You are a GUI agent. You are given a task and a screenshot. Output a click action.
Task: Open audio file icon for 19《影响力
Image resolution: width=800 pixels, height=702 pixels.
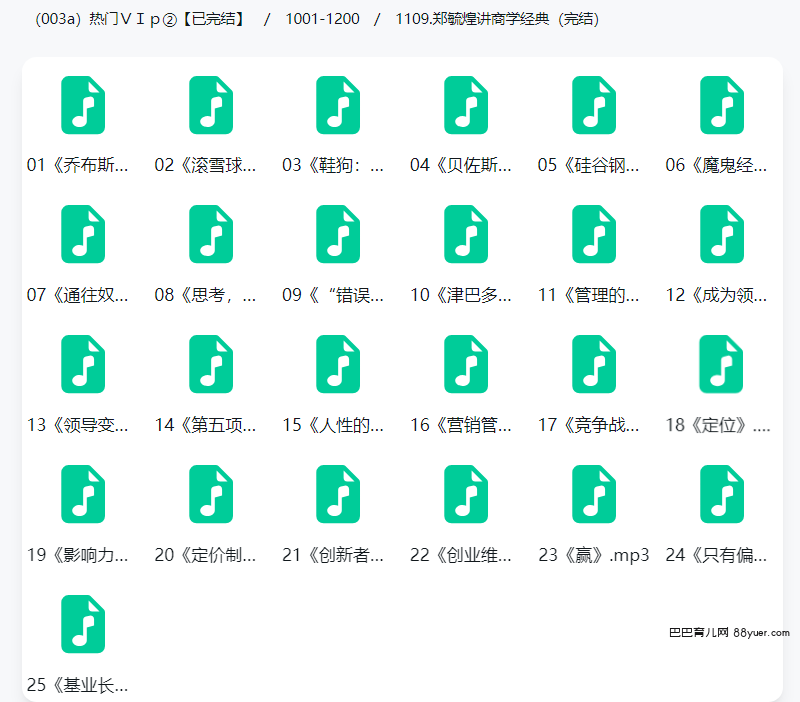tap(83, 494)
